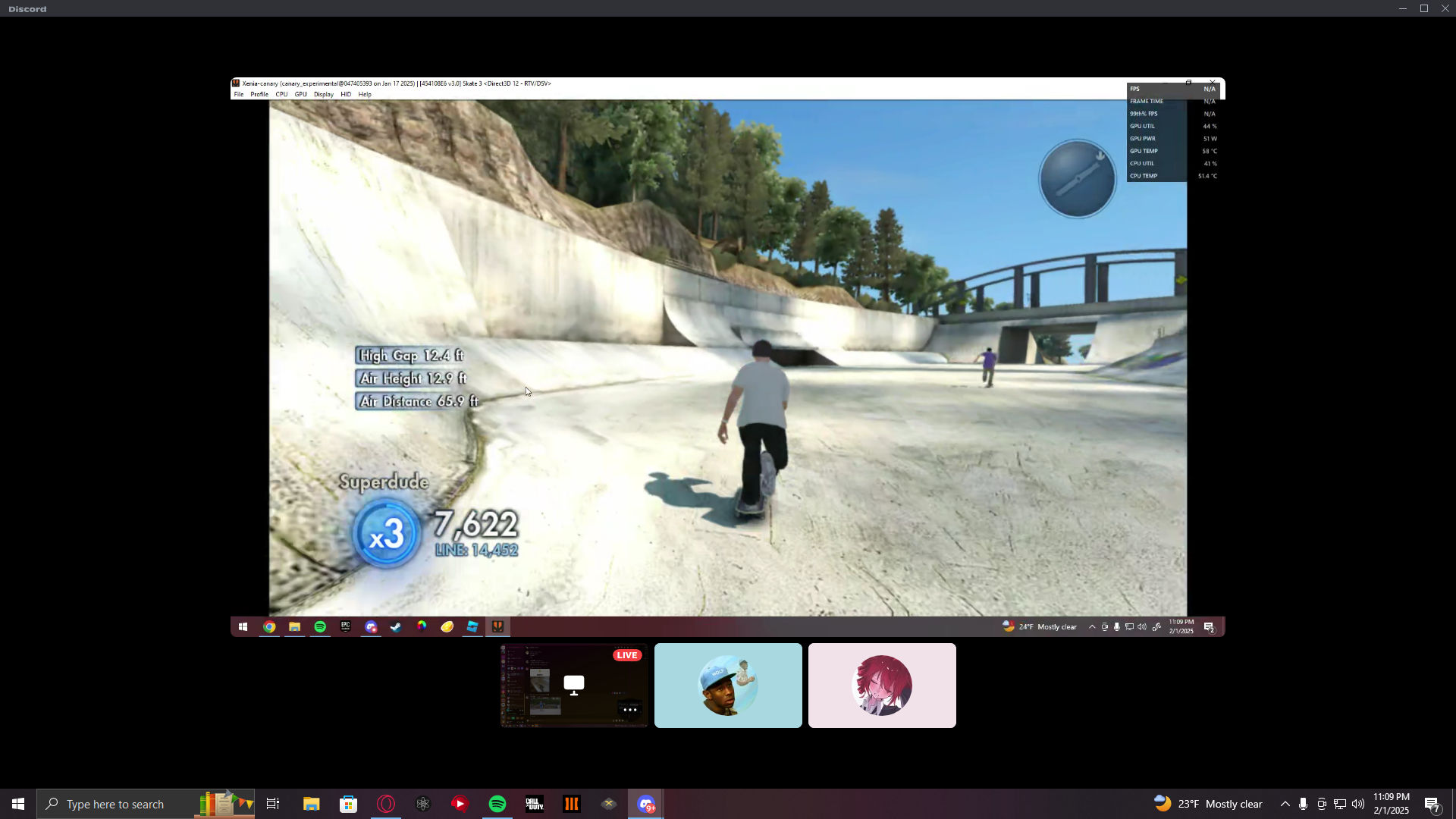Open the Windows Start menu
This screenshot has height=819, width=1456.
(18, 804)
